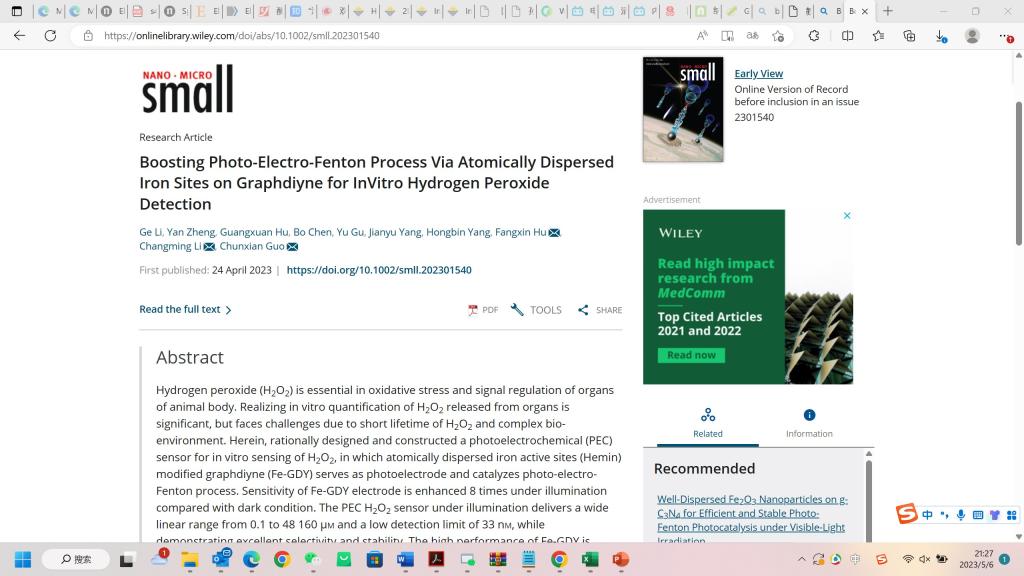Open the browser Downloads panel
The image size is (1024, 576).
pyautogui.click(x=941, y=36)
